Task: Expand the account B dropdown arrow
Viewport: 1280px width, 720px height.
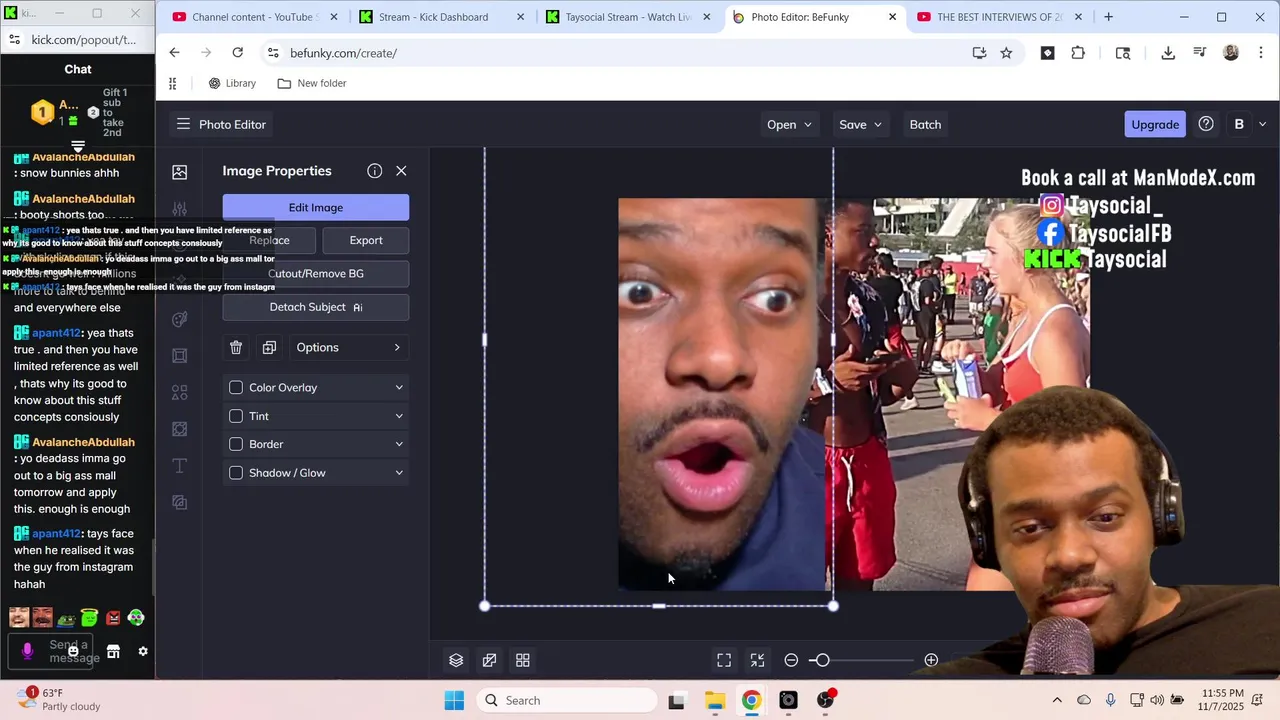Action: pyautogui.click(x=1262, y=124)
